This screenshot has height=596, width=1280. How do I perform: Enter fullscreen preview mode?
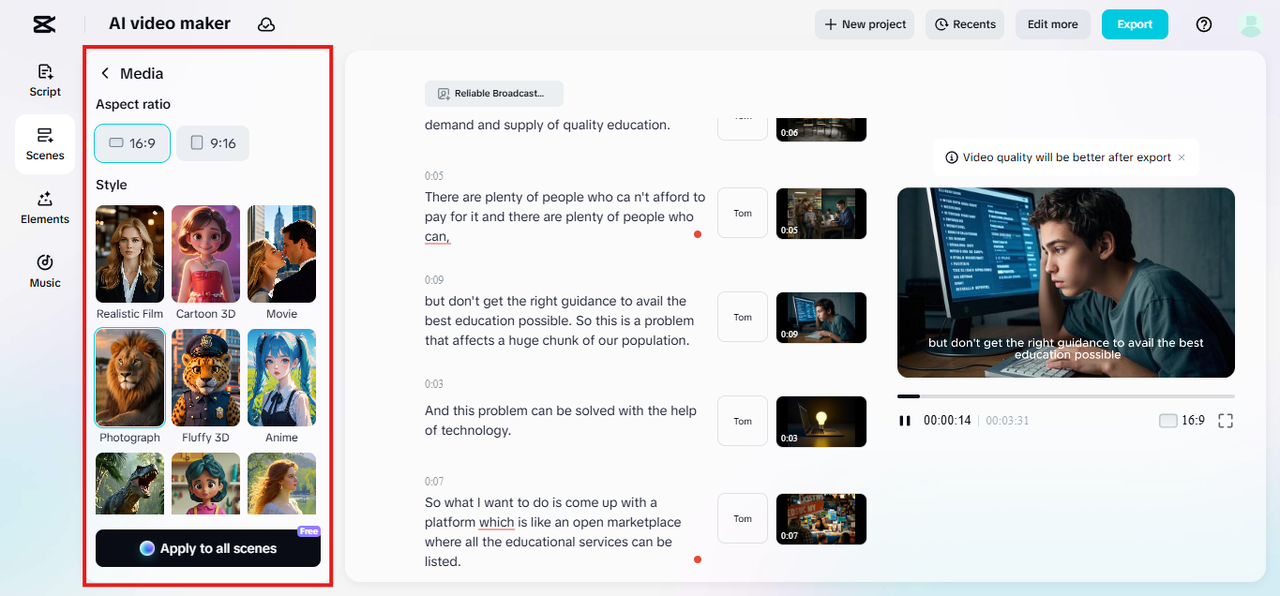pos(1226,421)
